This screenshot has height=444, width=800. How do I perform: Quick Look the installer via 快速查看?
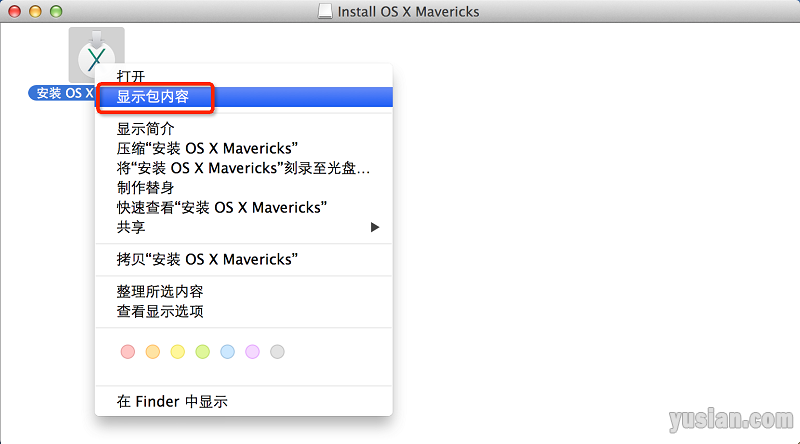[223, 208]
